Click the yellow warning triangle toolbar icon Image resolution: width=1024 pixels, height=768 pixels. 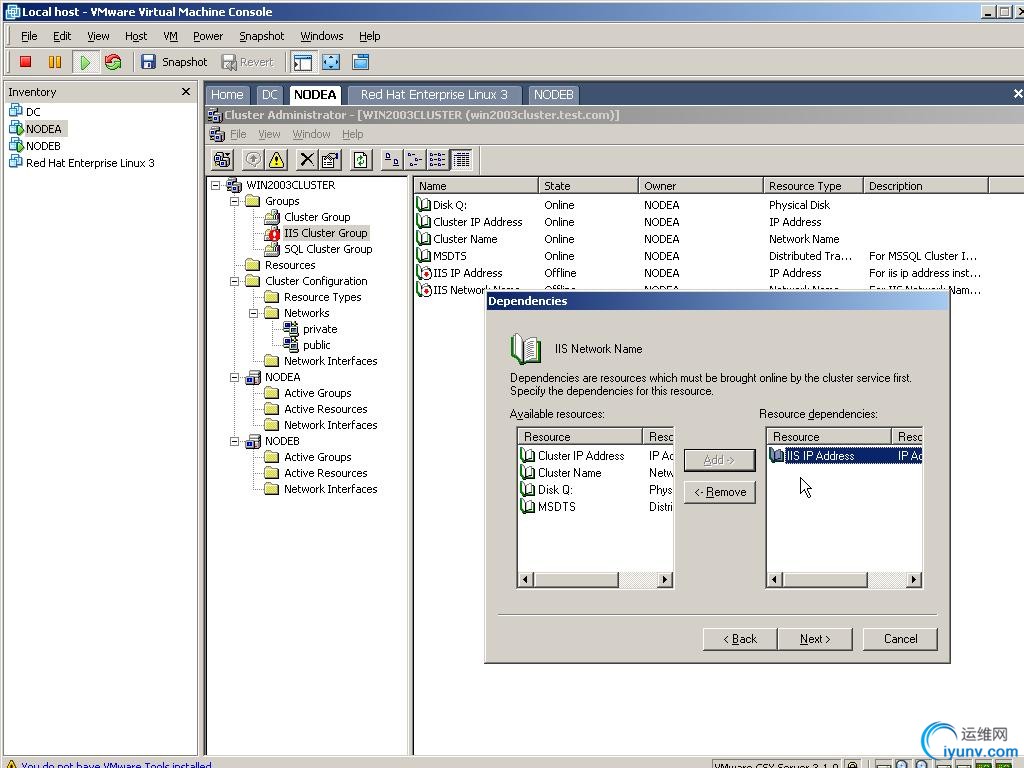277,160
